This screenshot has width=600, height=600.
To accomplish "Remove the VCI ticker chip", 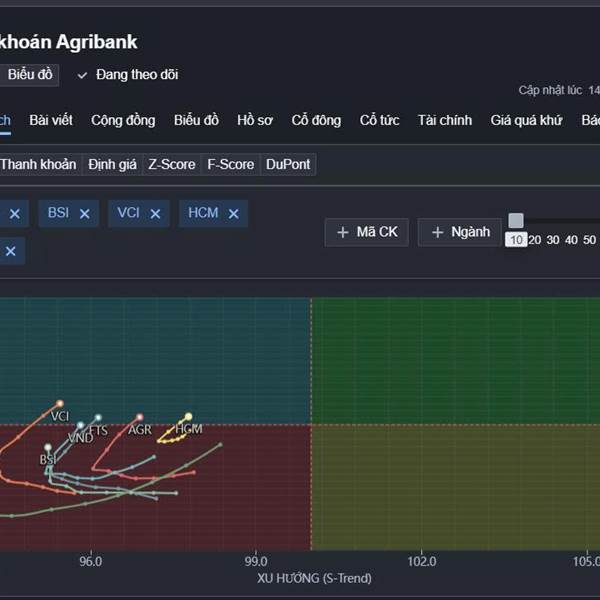I will (155, 214).
